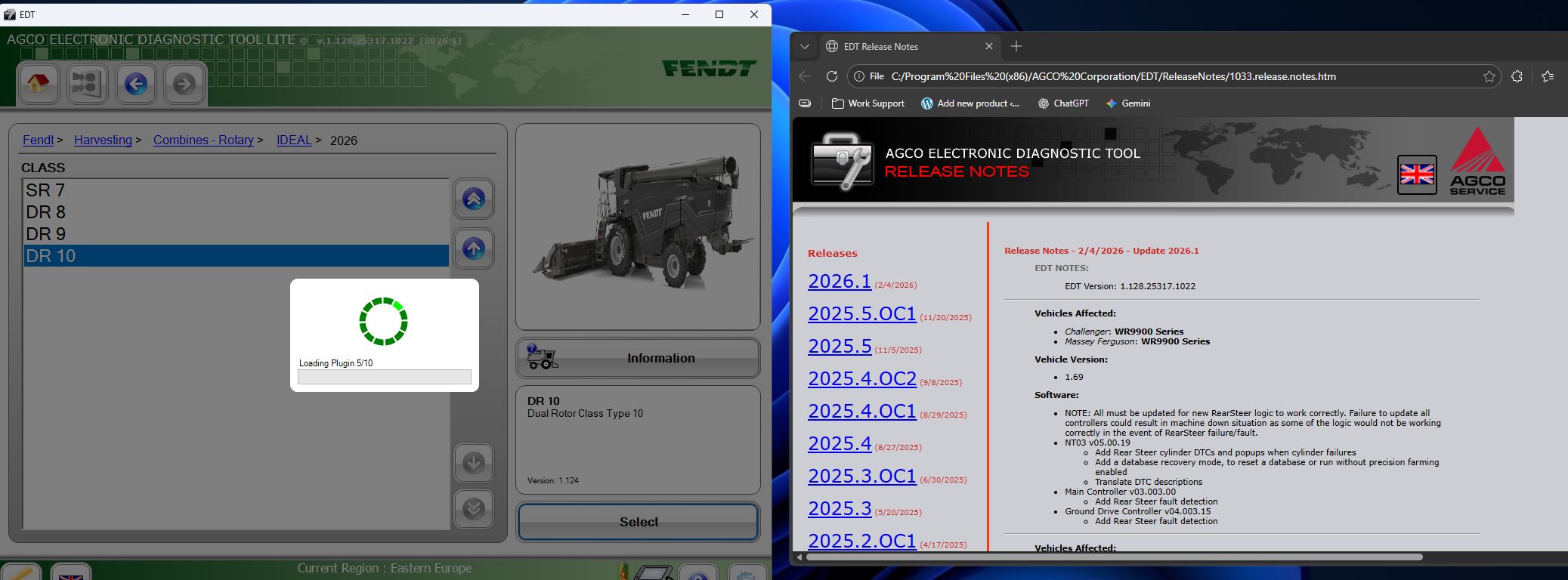Click the British flag in release notes header
This screenshot has height=580, width=1568.
(1417, 174)
